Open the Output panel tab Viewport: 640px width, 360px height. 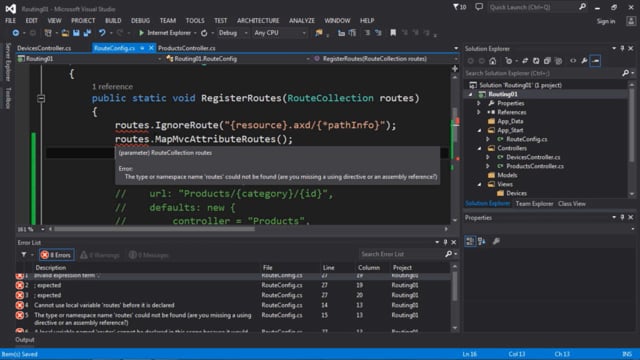(x=25, y=340)
